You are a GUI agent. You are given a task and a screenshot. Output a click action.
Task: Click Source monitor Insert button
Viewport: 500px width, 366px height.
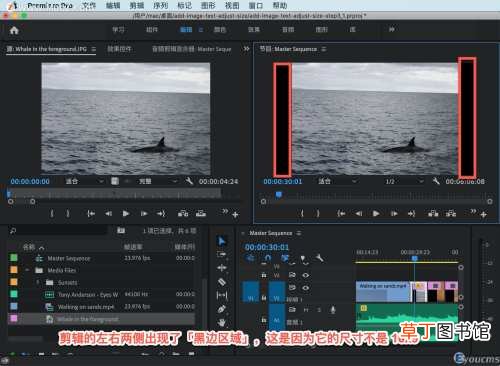(x=183, y=213)
